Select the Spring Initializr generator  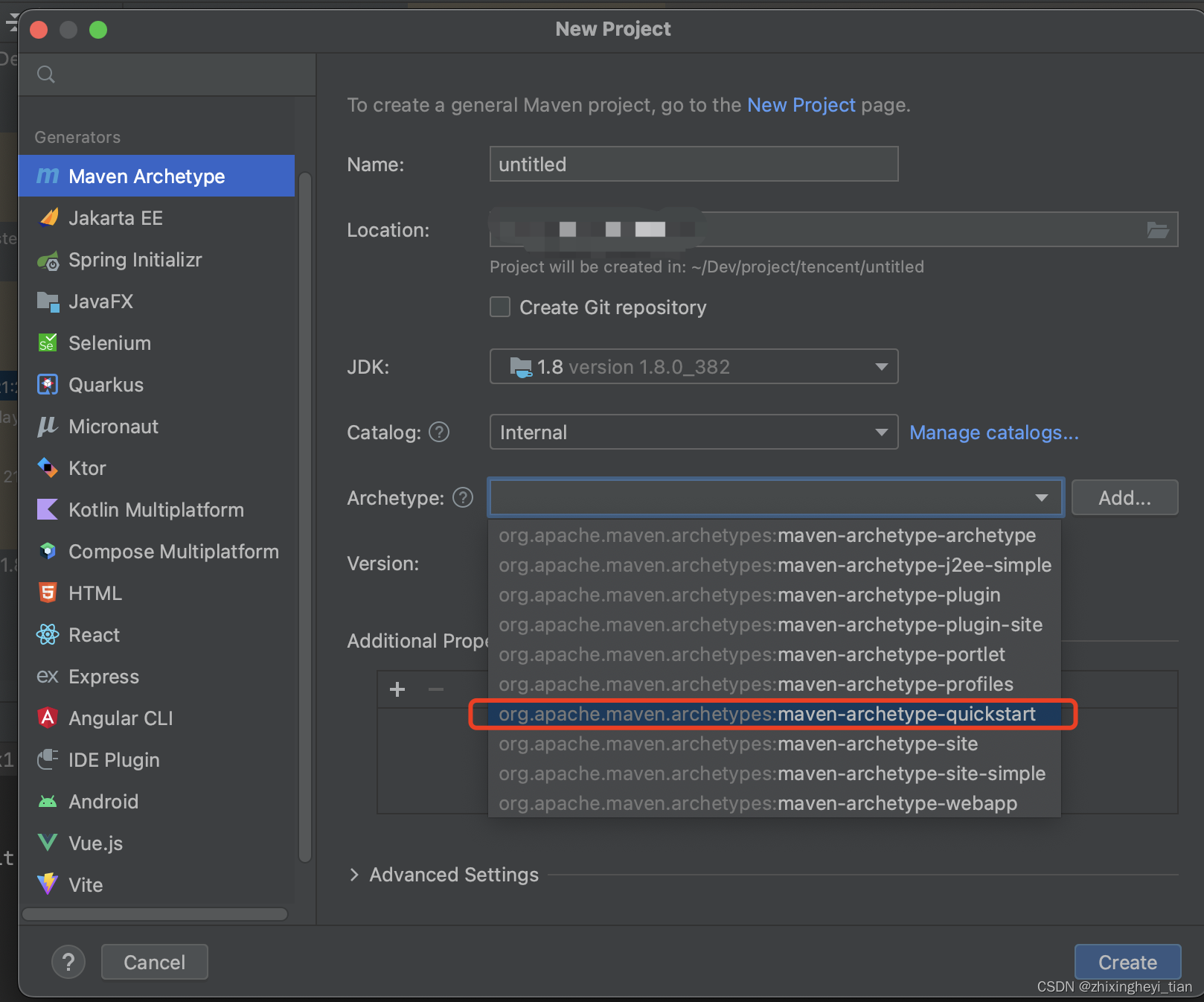point(156,260)
